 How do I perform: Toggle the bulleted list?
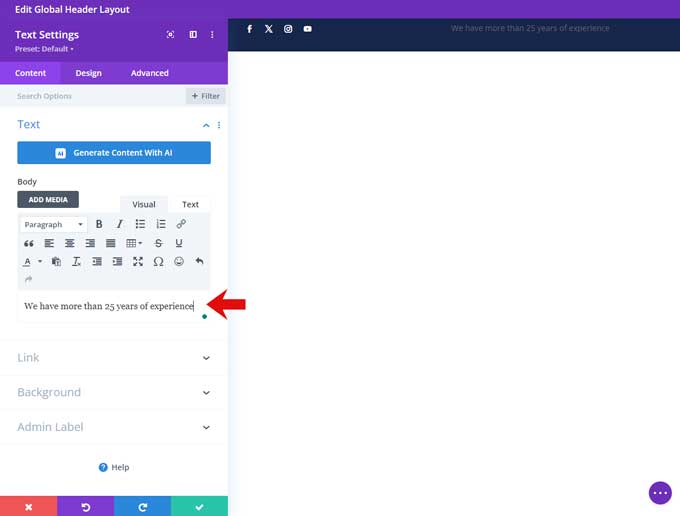pyautogui.click(x=140, y=224)
